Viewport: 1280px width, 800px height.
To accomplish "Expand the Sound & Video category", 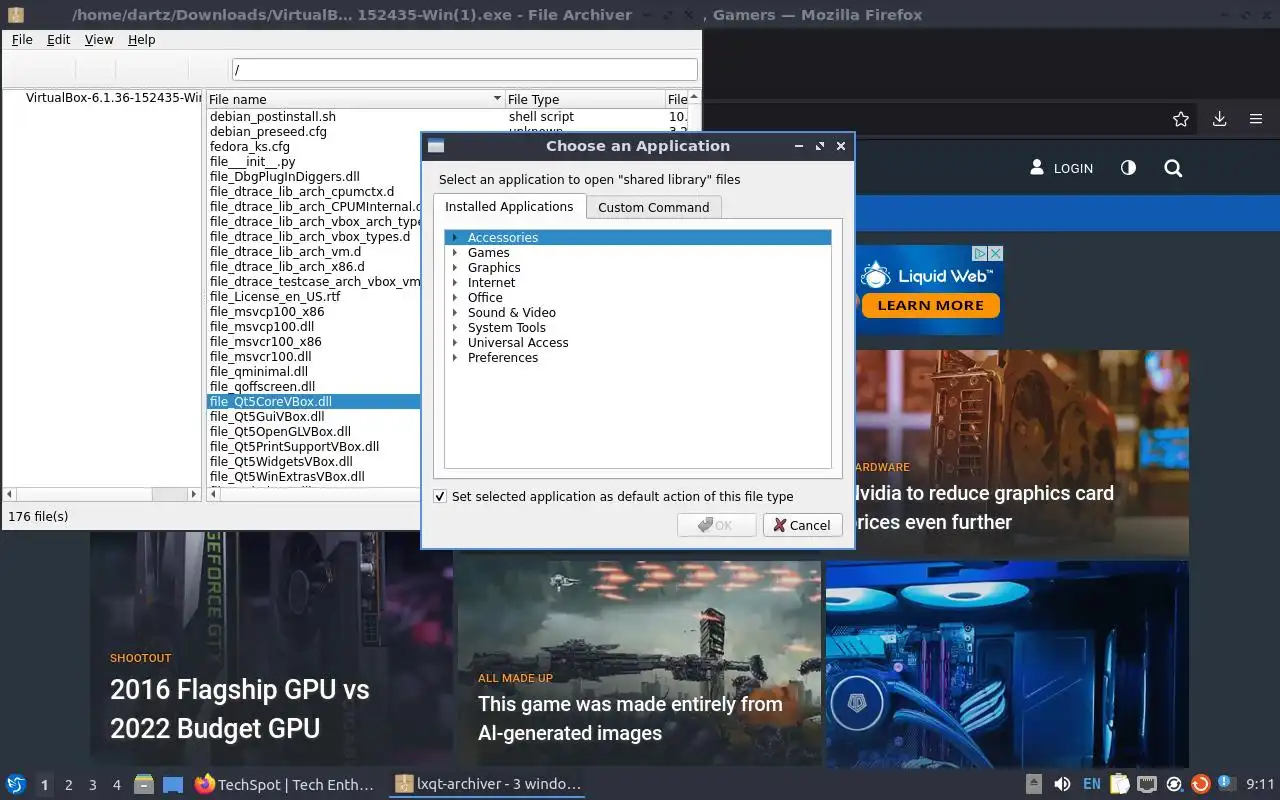I will click(x=454, y=312).
